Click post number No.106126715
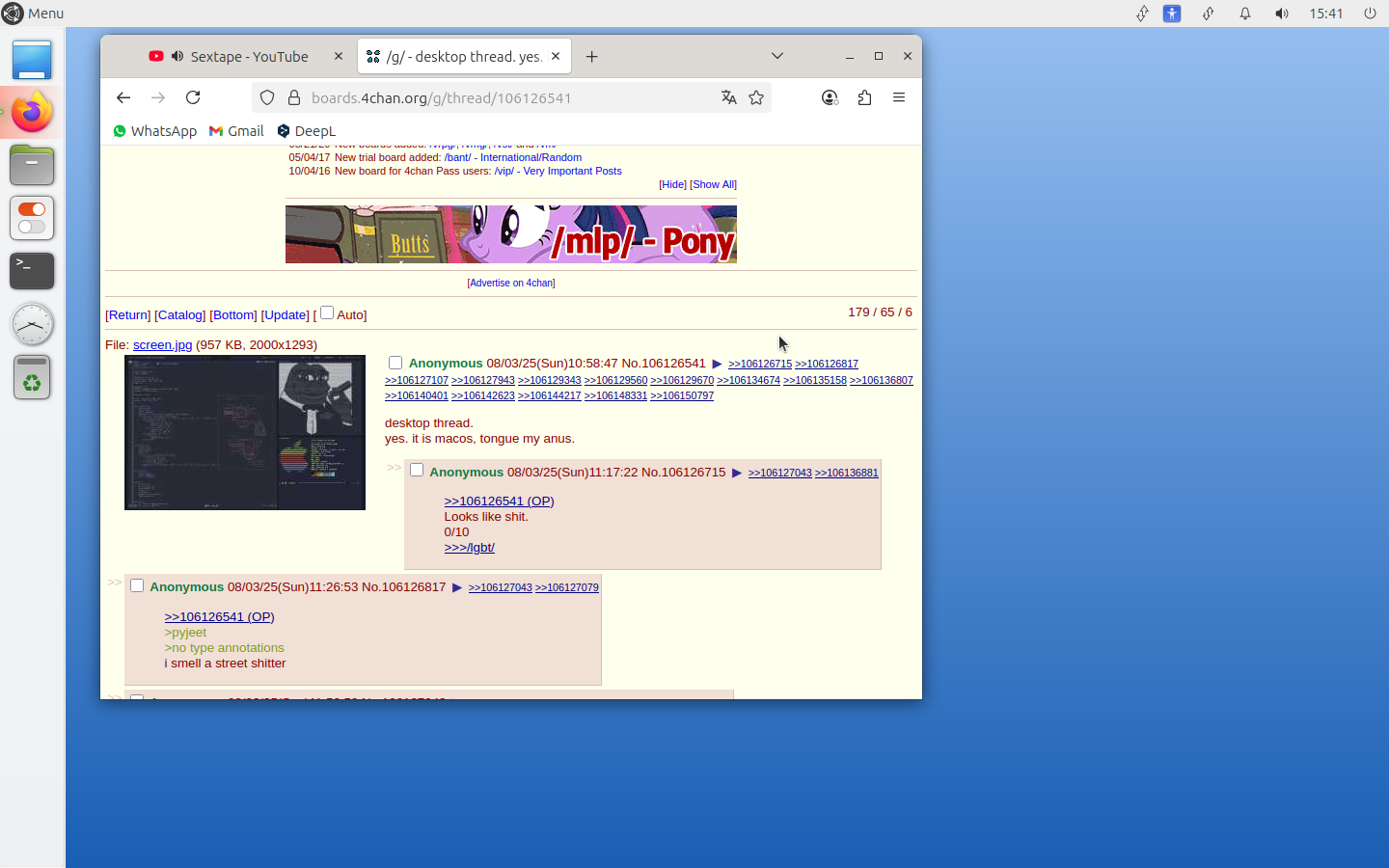The width and height of the screenshot is (1389, 868). 694,472
